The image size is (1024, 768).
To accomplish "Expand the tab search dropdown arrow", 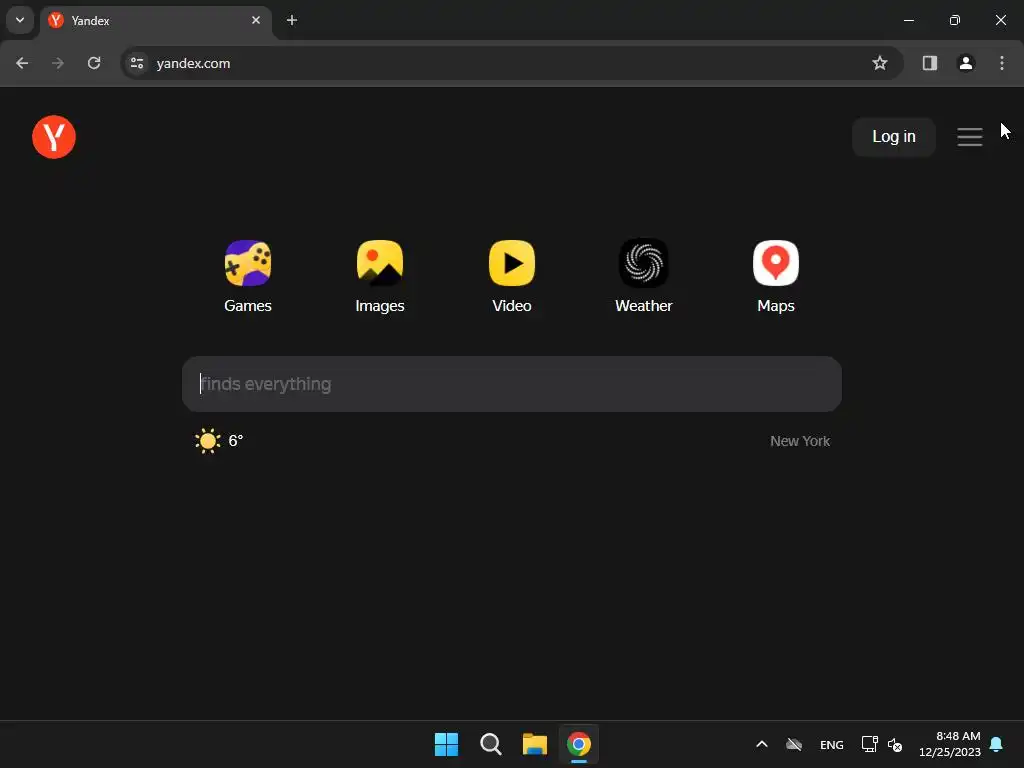I will tap(20, 20).
